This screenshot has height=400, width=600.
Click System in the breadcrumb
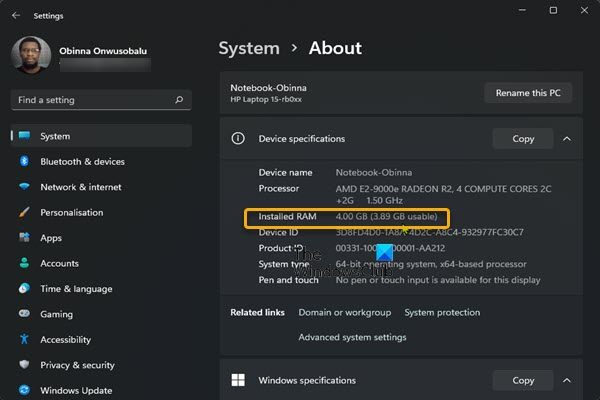tap(249, 48)
